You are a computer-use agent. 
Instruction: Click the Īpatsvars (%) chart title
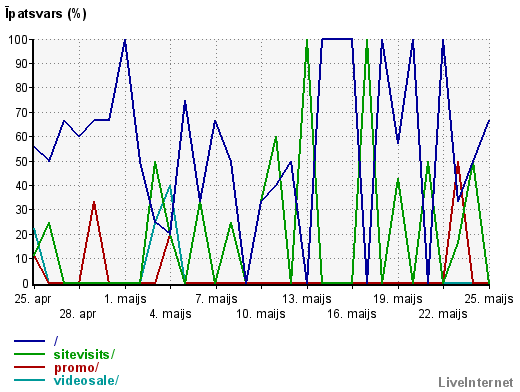coord(46,14)
